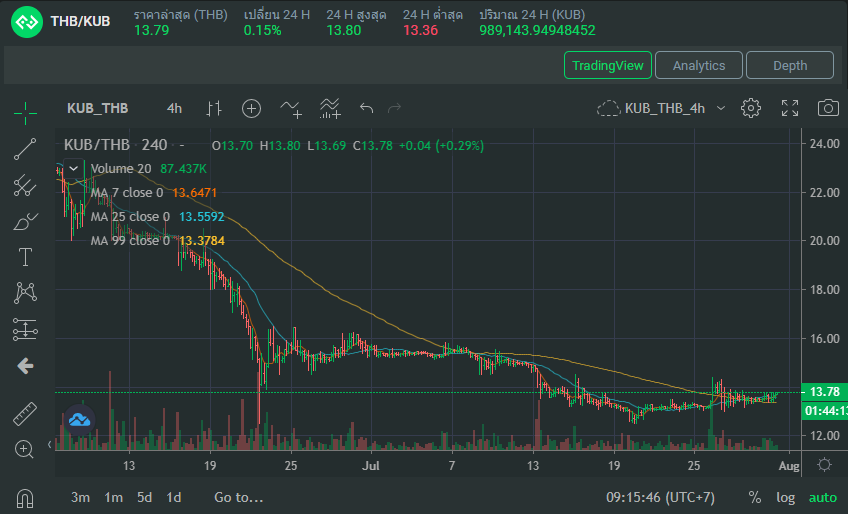848x514 pixels.
Task: Open the indicators menu
Action: coord(291,109)
